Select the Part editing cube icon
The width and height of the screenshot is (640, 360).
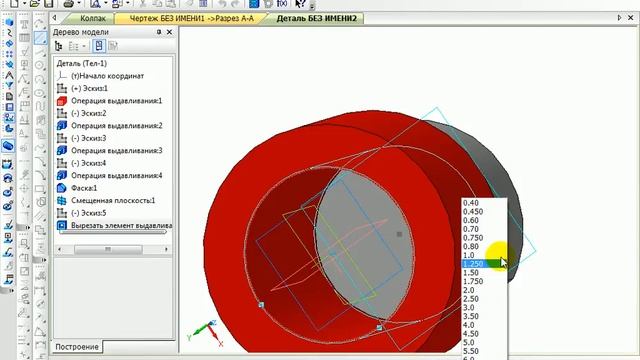click(8, 22)
